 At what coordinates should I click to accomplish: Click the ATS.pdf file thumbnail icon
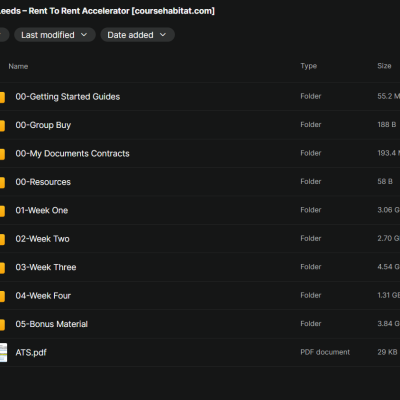pyautogui.click(x=3, y=353)
